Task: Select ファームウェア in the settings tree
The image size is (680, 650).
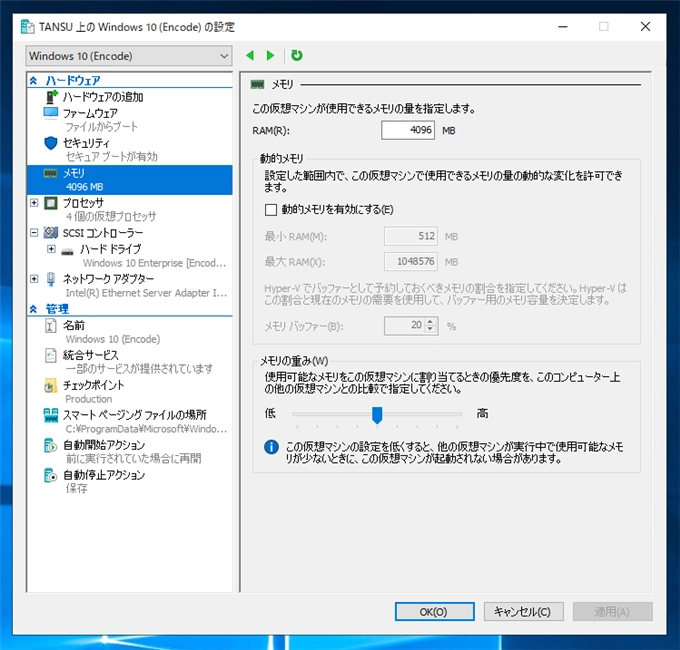Action: point(90,113)
